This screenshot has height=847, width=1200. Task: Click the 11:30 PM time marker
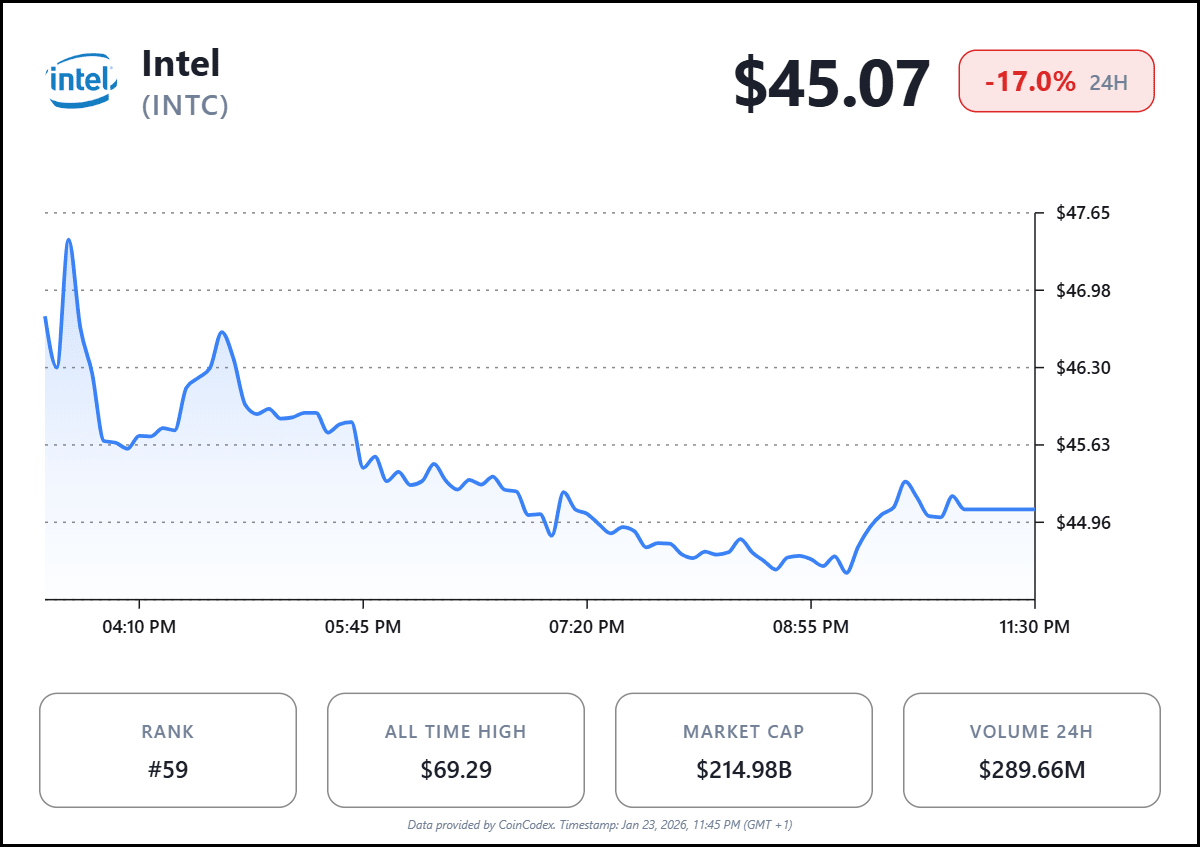click(x=1034, y=627)
